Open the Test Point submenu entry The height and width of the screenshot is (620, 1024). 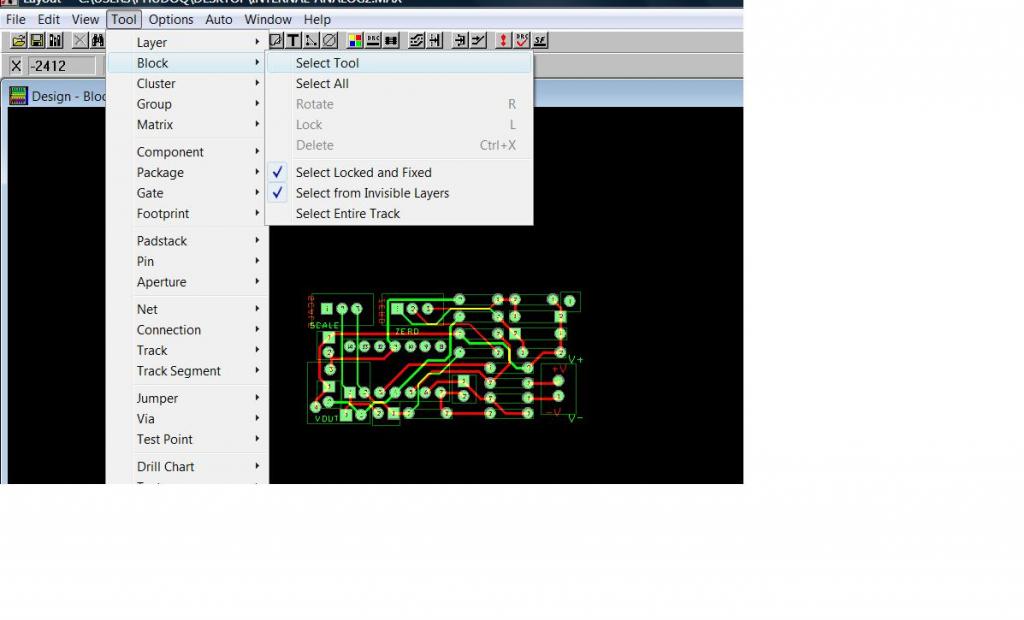pyautogui.click(x=187, y=440)
